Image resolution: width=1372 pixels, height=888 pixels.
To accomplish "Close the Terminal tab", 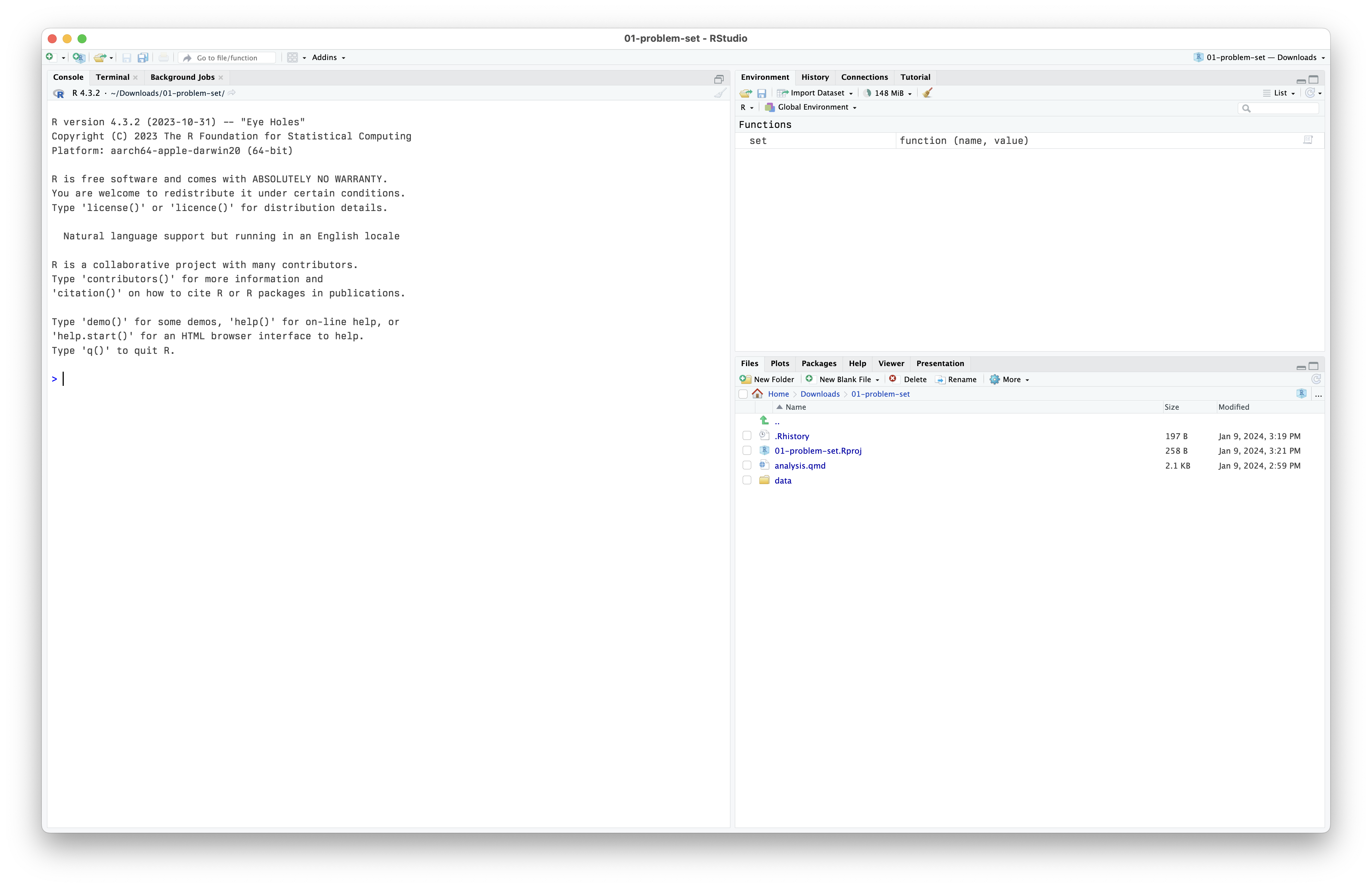I will point(135,78).
